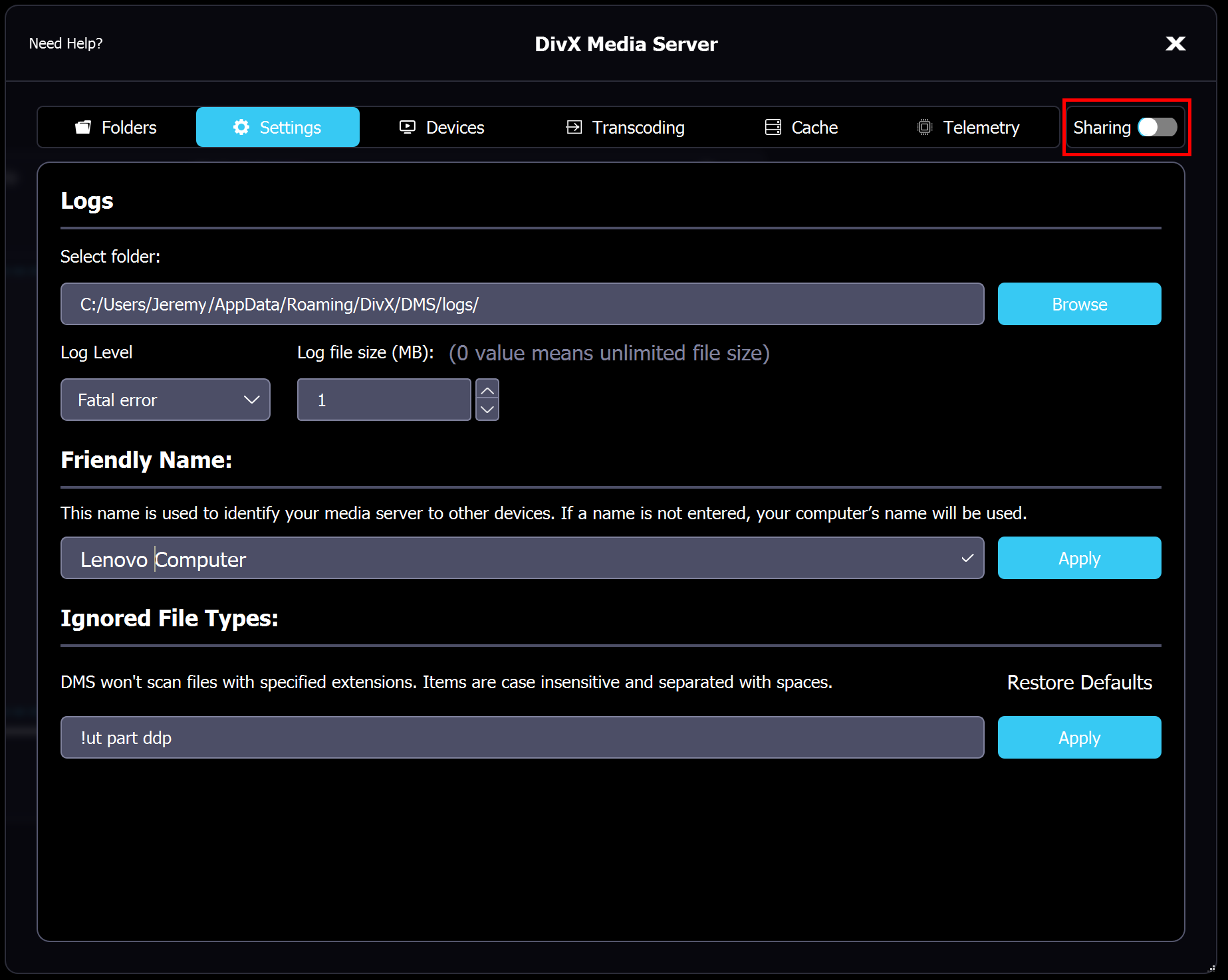Click the logs folder path field
1228x980 pixels.
pos(522,304)
